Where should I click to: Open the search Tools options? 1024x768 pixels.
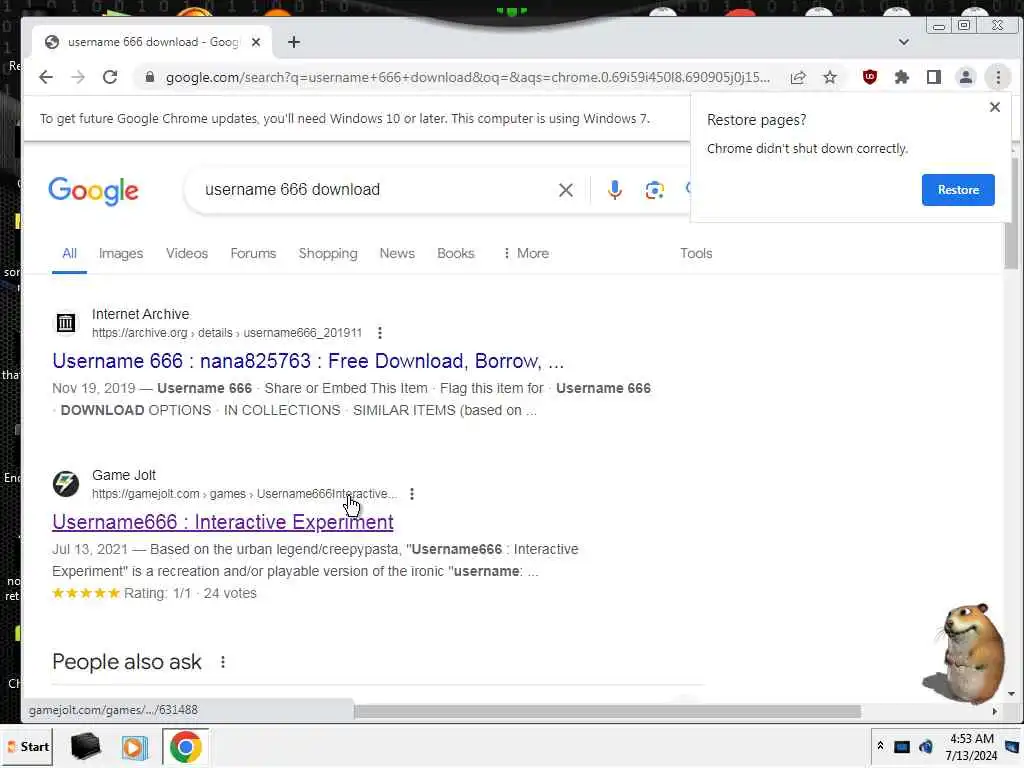[x=696, y=253]
